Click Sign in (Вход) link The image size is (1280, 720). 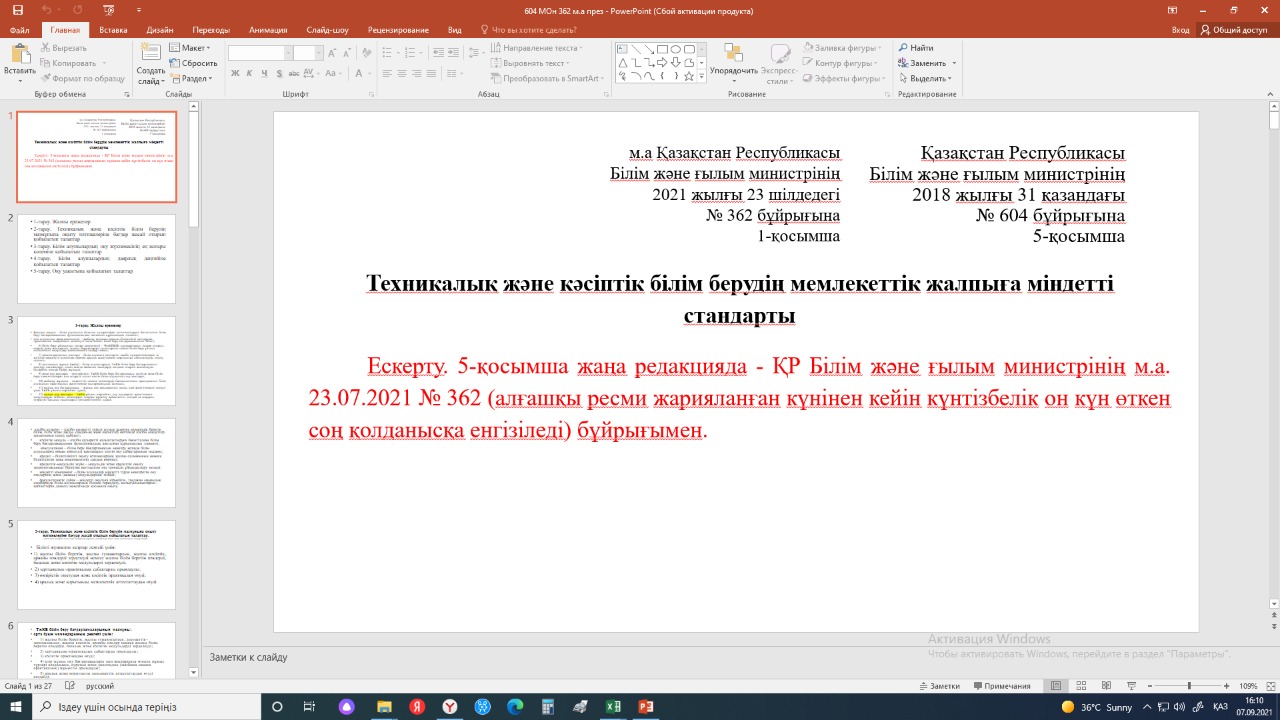[1180, 30]
